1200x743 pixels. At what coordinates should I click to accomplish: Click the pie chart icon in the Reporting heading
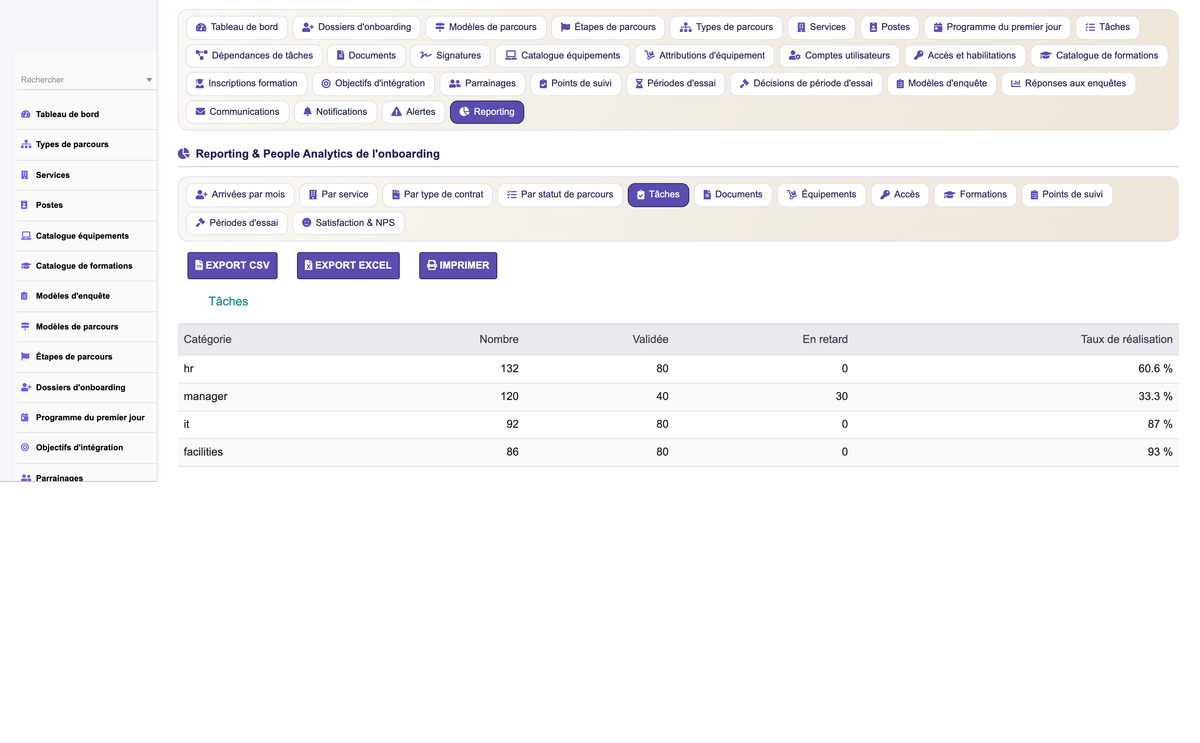(184, 154)
